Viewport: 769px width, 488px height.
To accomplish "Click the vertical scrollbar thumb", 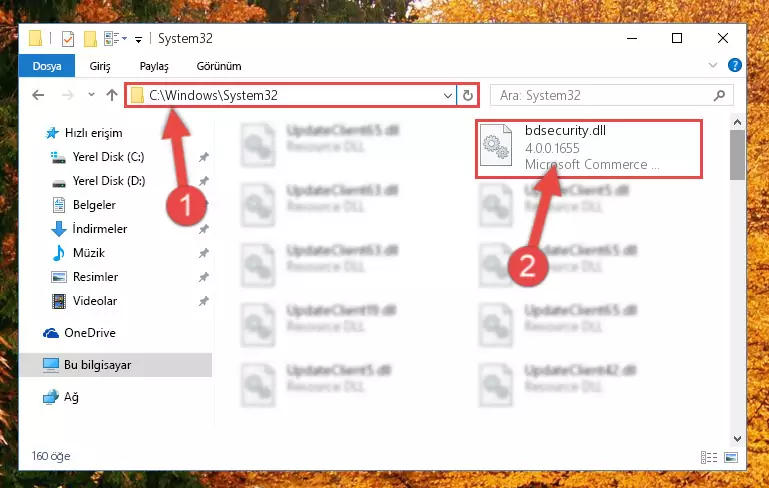I will tap(737, 155).
